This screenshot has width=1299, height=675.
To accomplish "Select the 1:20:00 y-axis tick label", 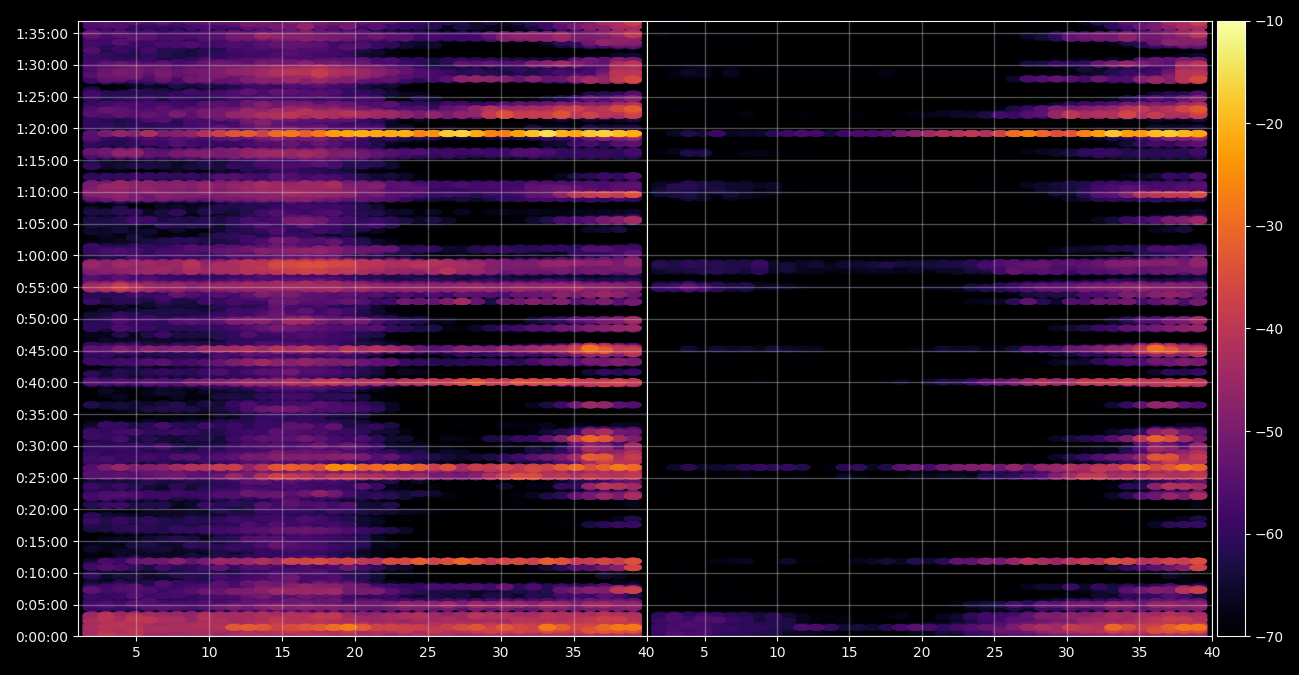I will 42,129.
